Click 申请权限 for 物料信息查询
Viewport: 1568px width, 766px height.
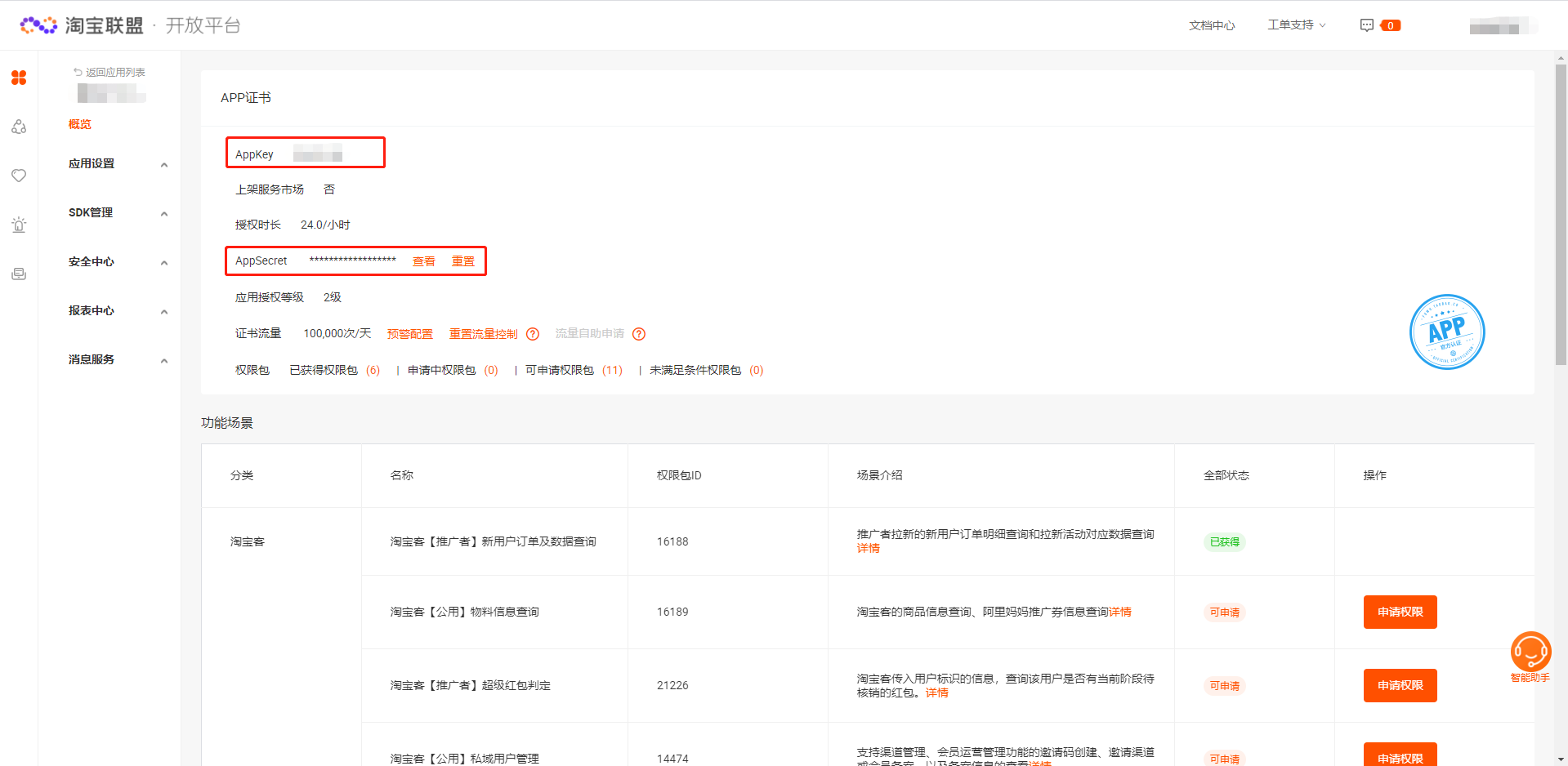pos(1400,612)
